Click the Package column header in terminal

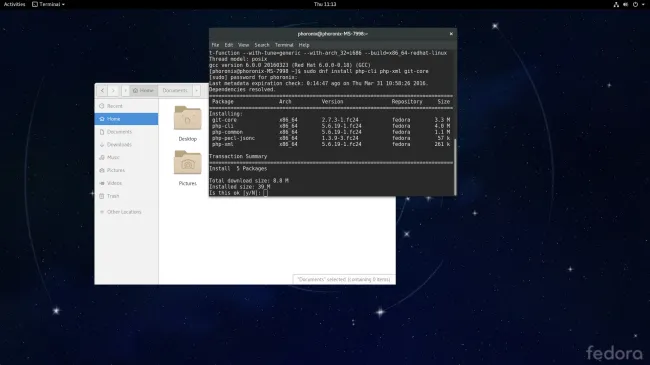[223, 102]
